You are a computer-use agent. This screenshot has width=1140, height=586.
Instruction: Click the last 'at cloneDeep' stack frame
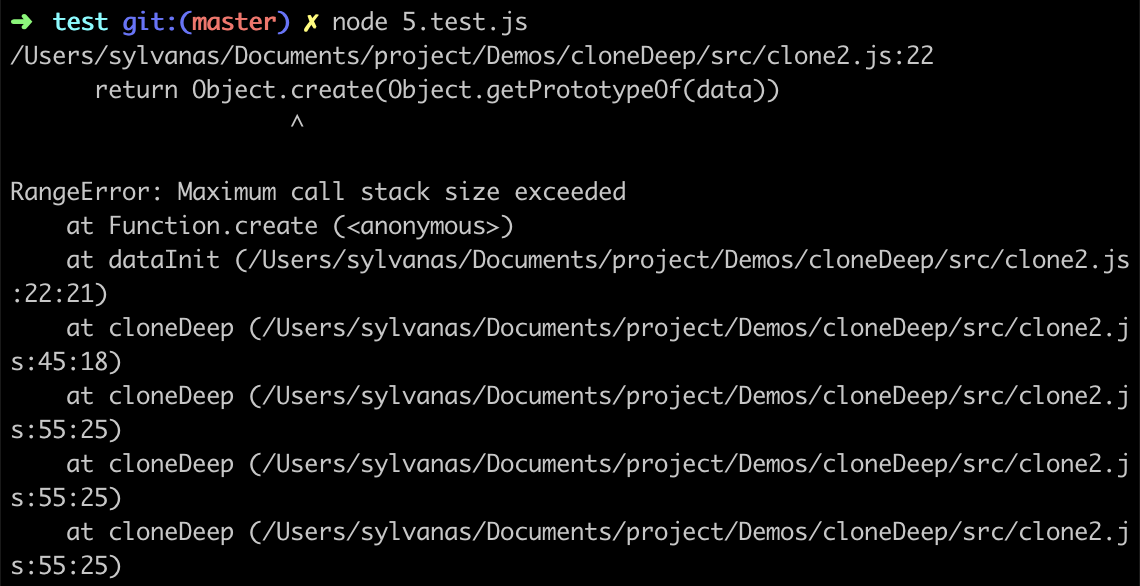pos(598,531)
